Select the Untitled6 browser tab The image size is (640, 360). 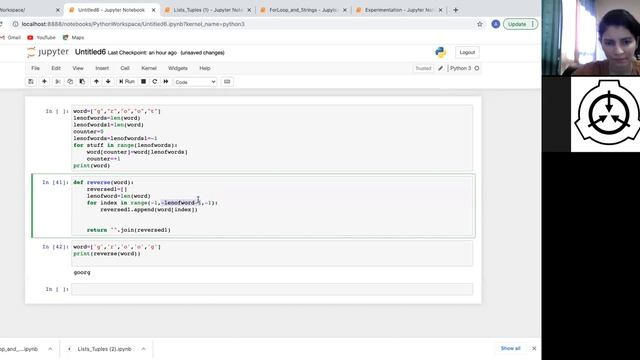(111, 10)
